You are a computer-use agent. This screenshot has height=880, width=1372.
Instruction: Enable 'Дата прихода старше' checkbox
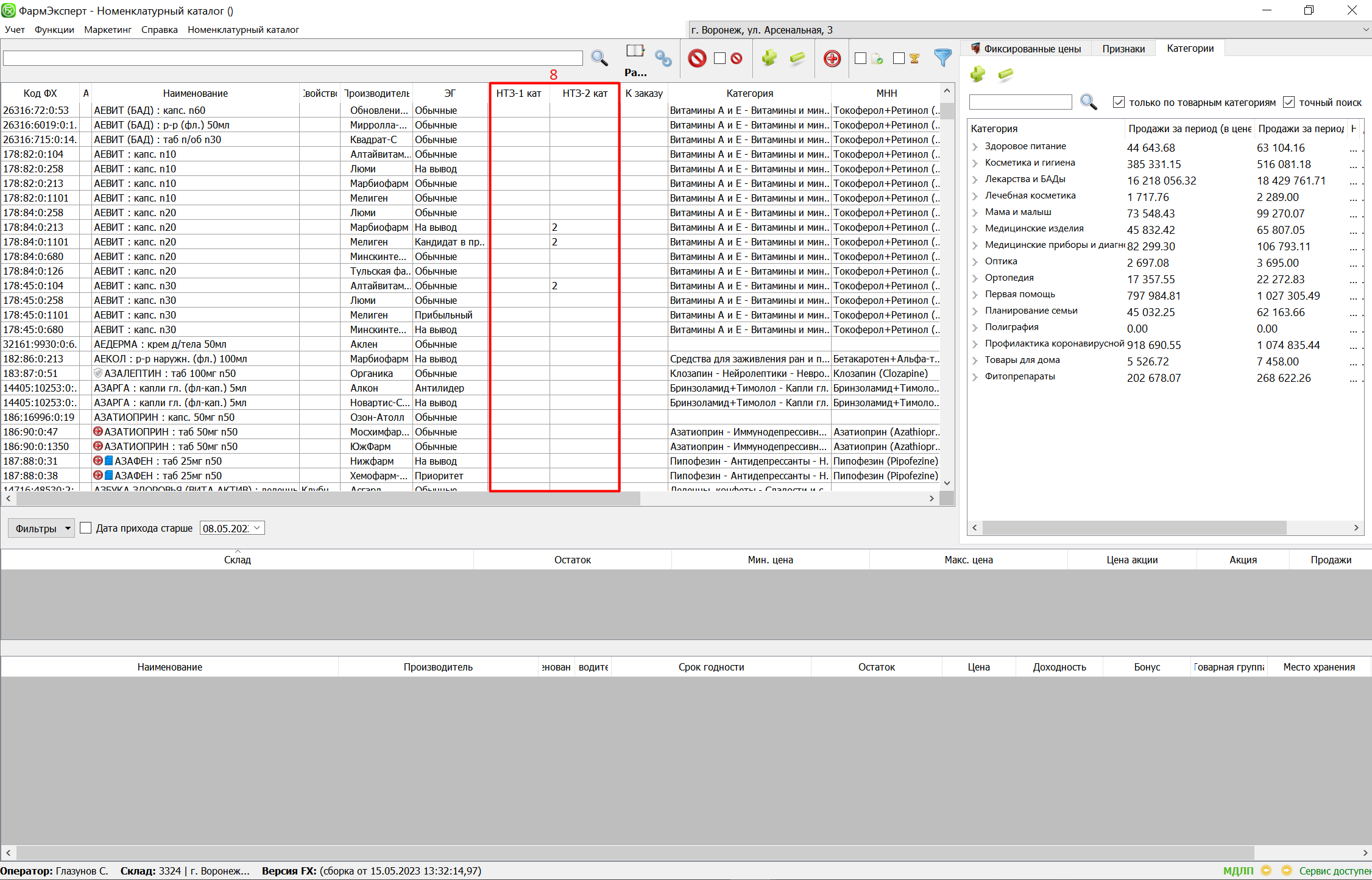pos(86,528)
